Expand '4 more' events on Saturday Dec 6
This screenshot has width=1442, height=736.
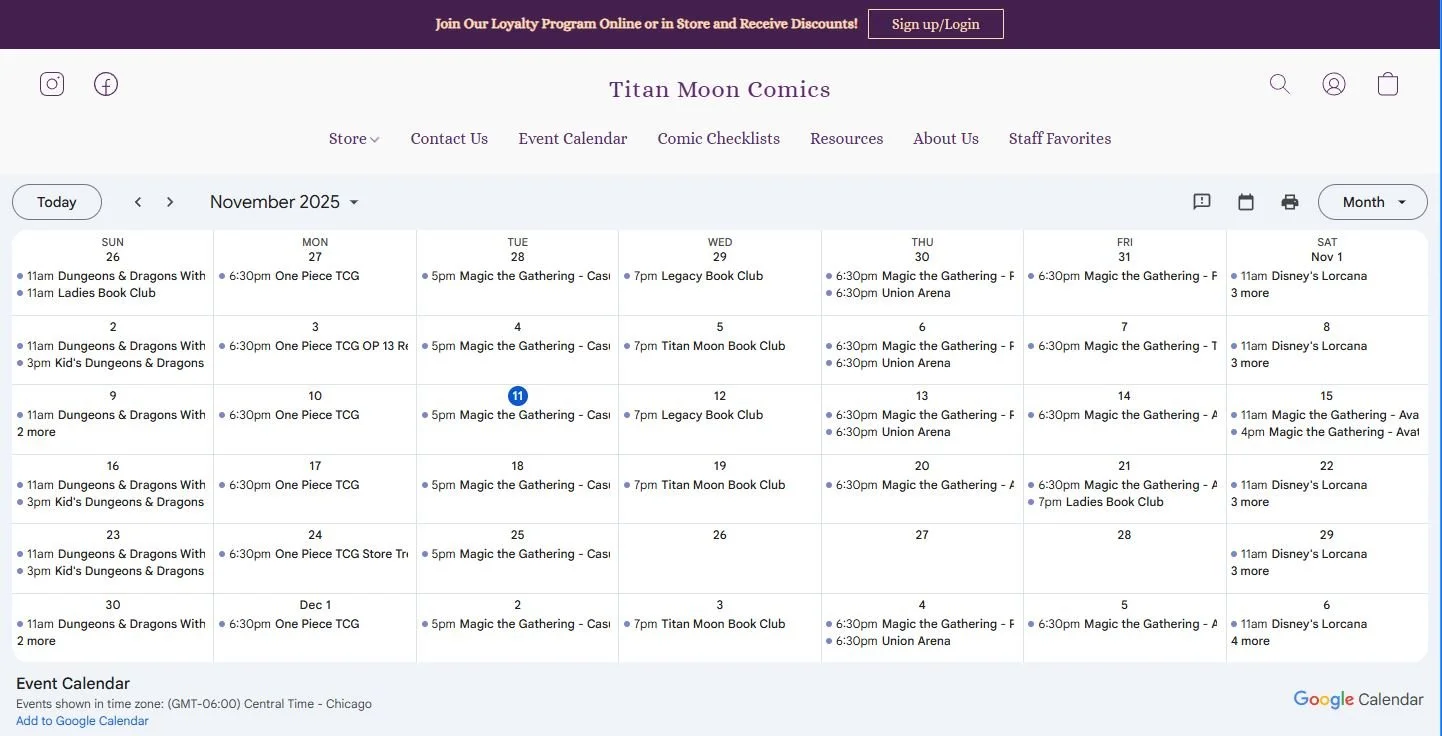tap(1250, 641)
